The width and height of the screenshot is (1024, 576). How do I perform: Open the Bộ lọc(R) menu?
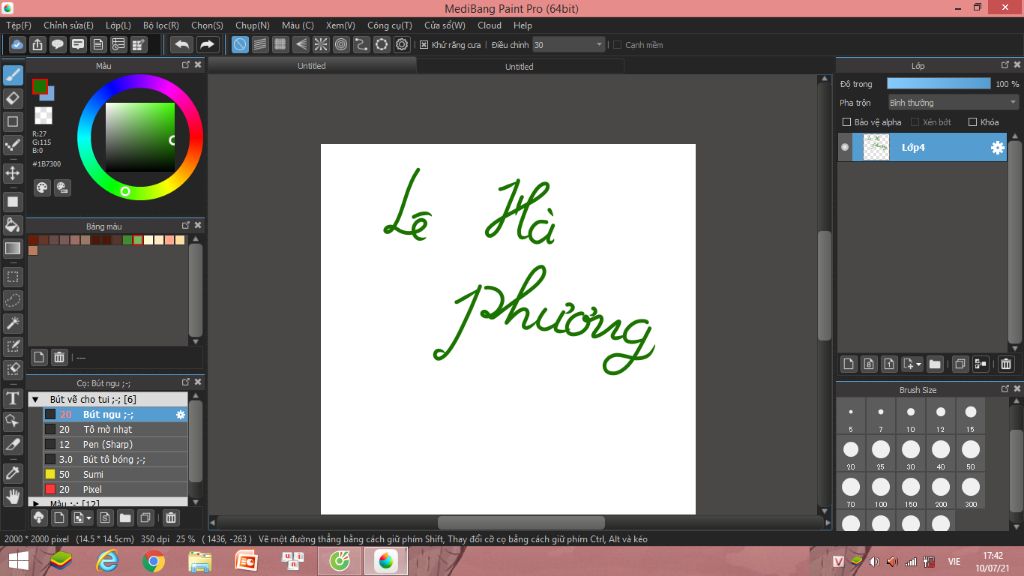click(x=161, y=25)
